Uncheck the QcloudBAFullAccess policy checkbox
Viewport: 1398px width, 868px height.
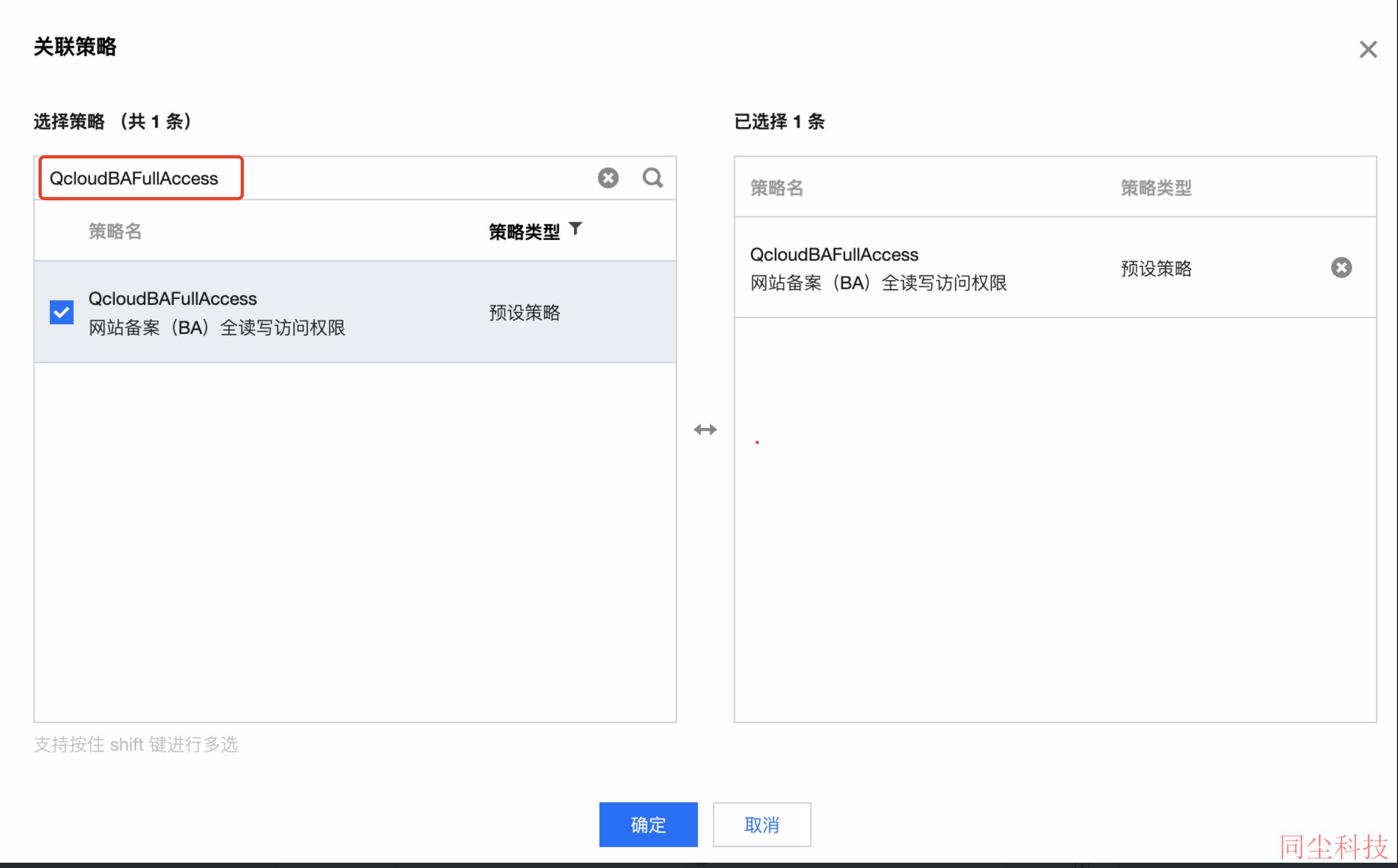click(61, 312)
